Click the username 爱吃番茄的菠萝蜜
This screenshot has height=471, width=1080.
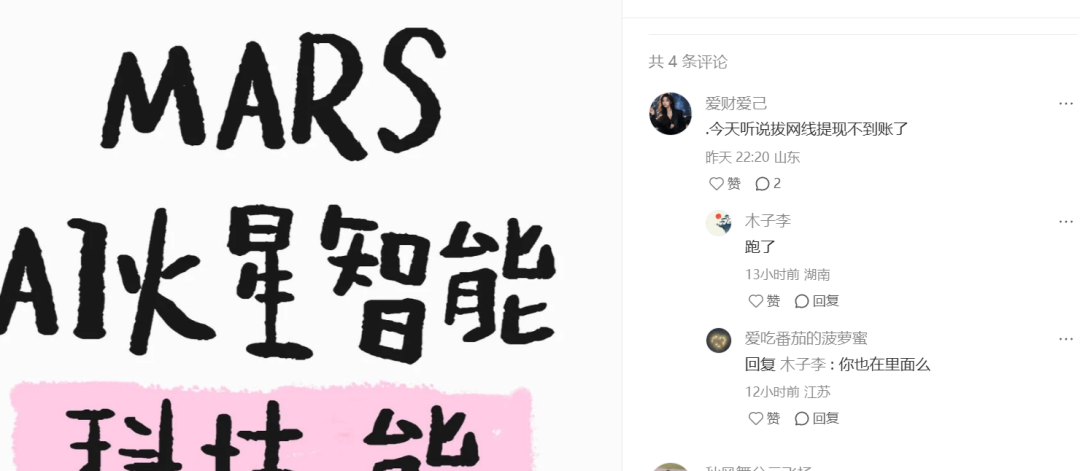pyautogui.click(x=806, y=338)
